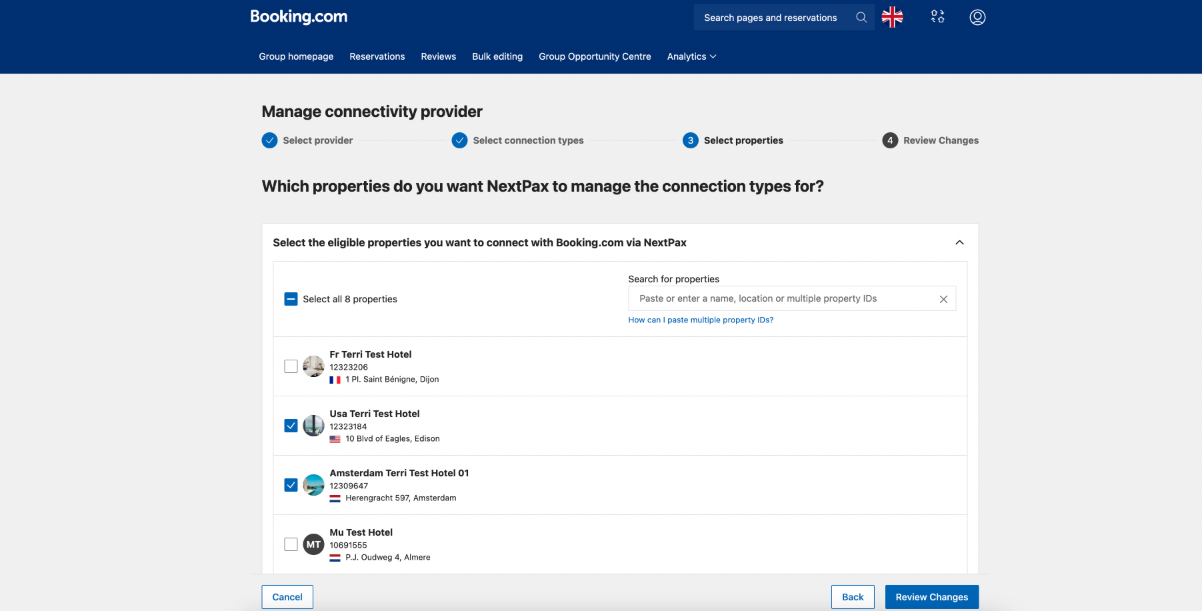Click the MT avatar of Mu Test Hotel
Viewport: 1202px width, 611px height.
[313, 544]
